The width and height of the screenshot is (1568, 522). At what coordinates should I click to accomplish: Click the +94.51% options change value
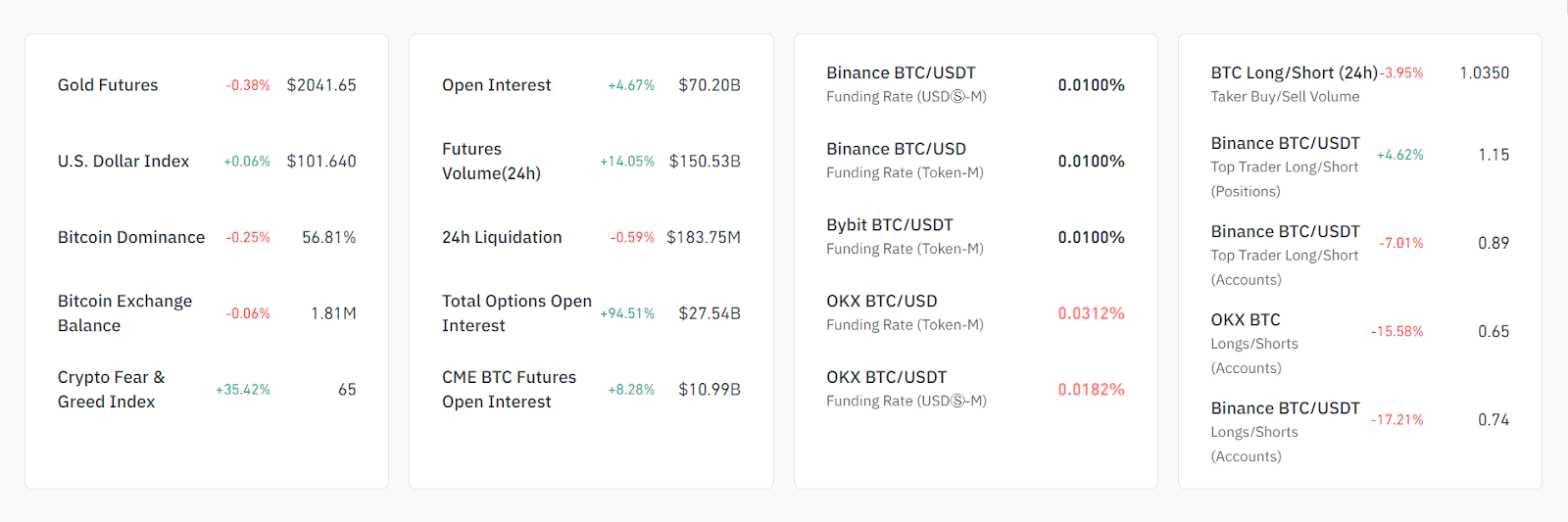click(627, 313)
